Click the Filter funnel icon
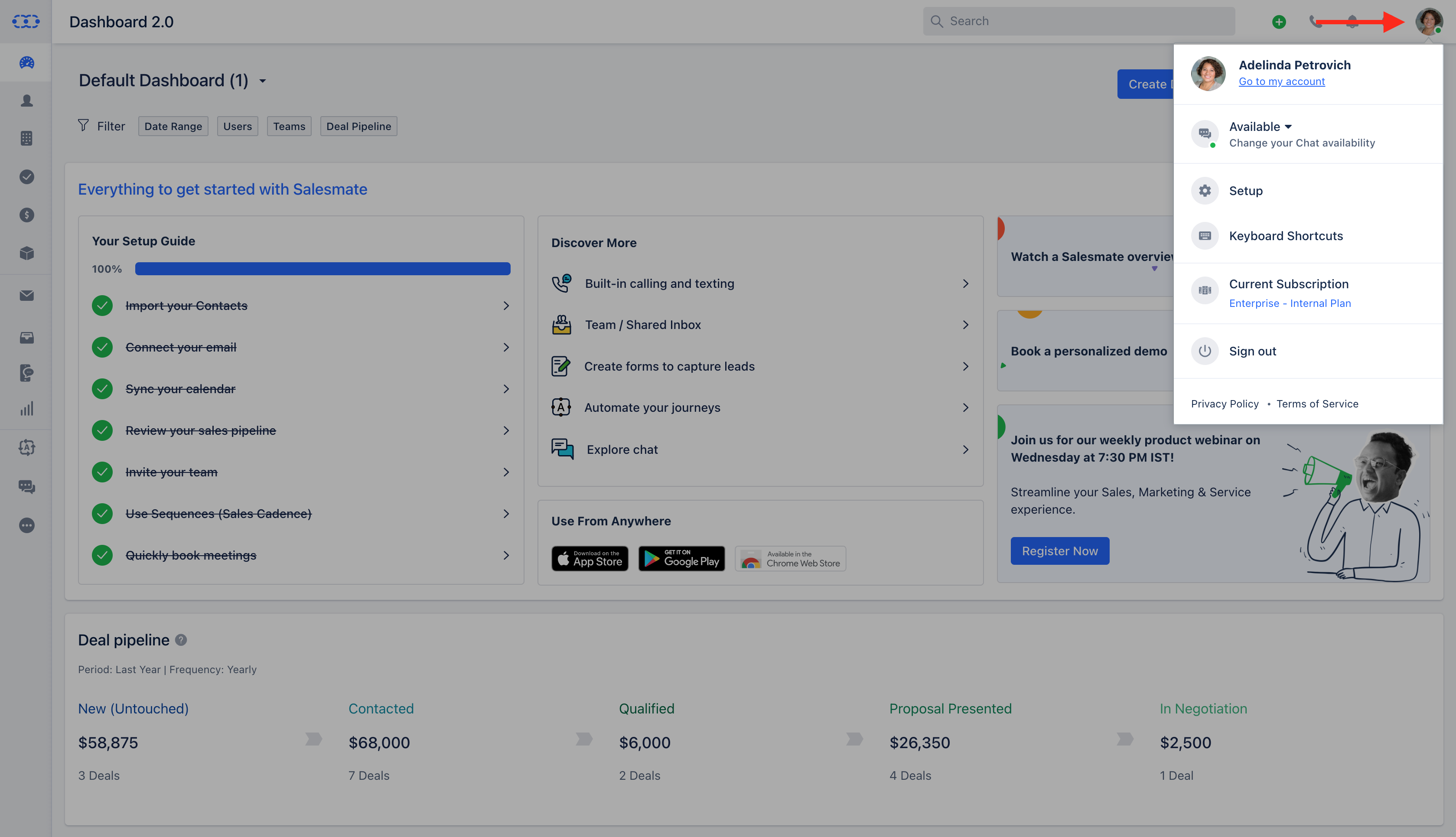 [83, 125]
